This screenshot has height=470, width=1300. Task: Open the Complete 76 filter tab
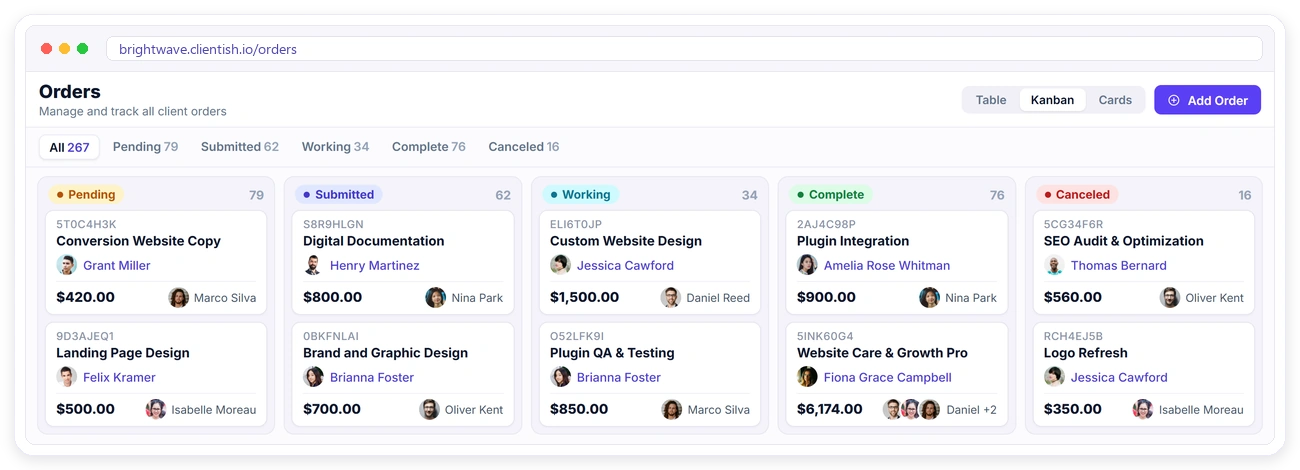point(429,147)
